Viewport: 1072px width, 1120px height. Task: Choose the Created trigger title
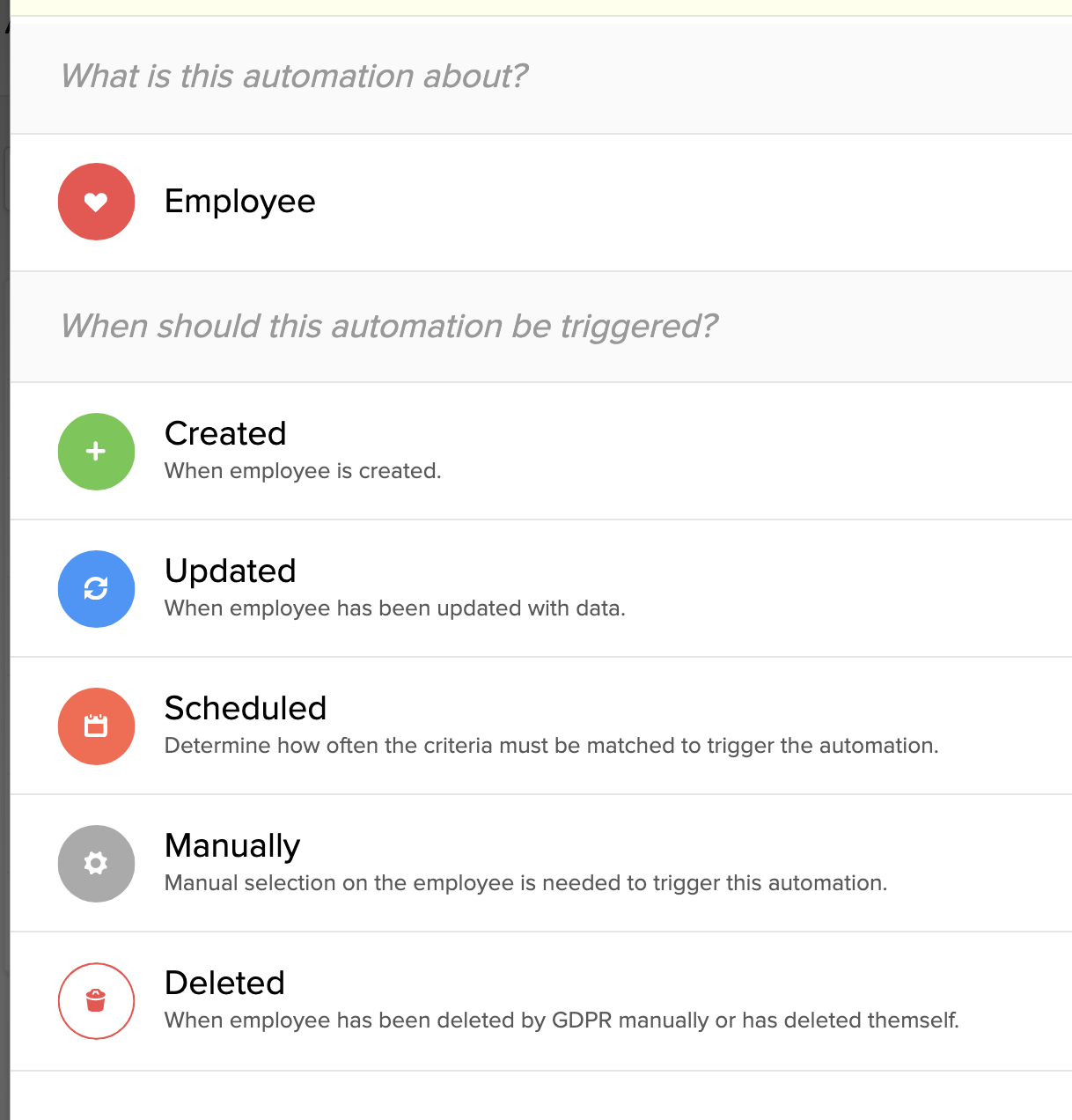225,434
